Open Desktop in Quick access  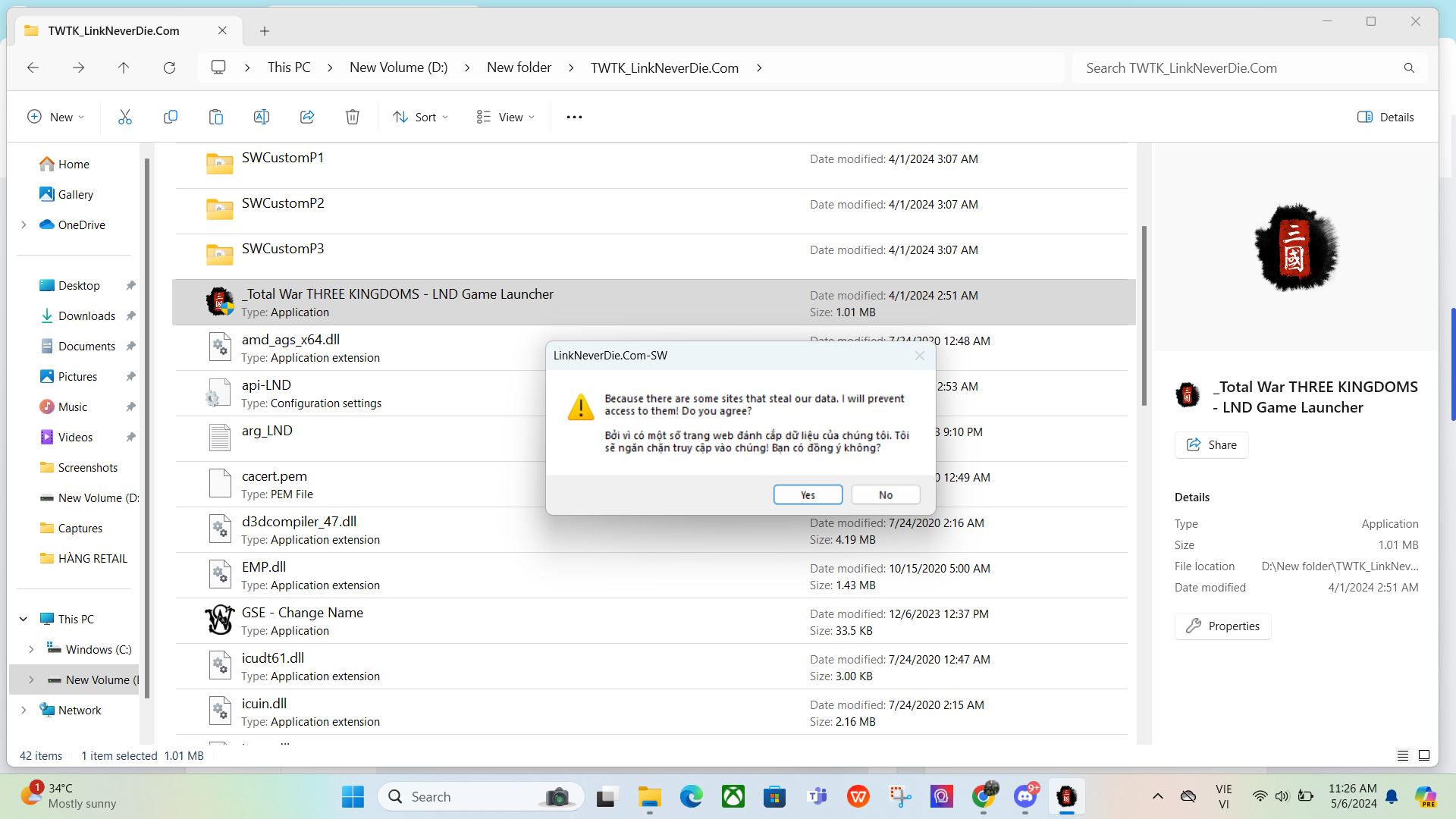[79, 285]
